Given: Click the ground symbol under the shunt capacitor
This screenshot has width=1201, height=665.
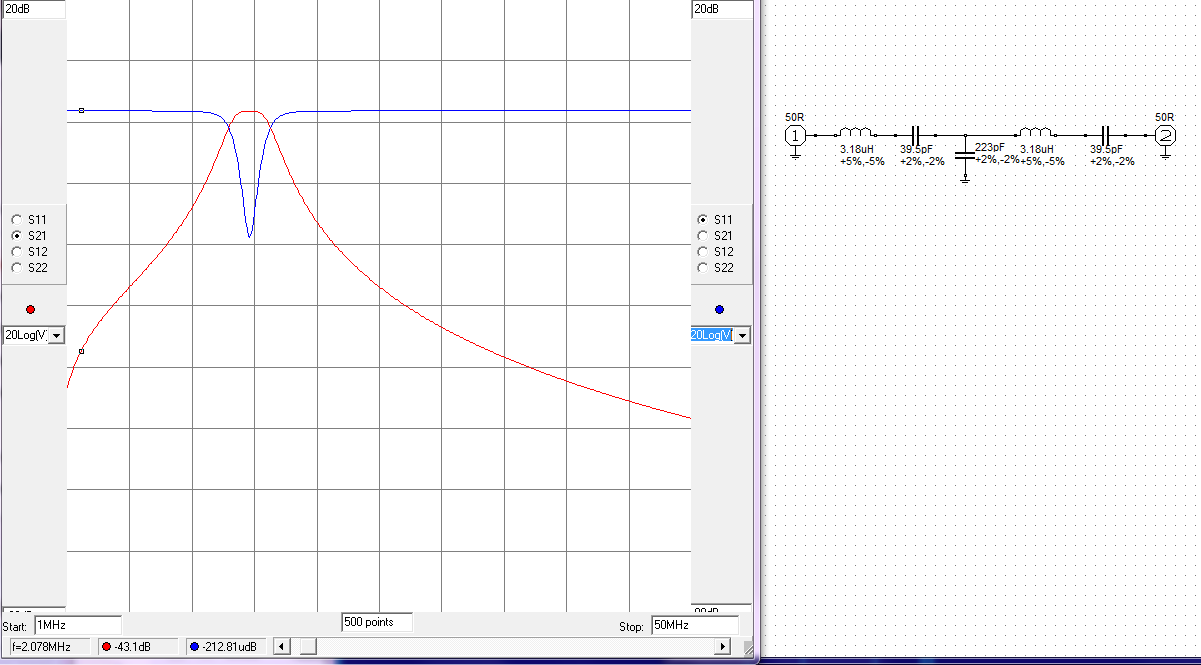Looking at the screenshot, I should (x=964, y=179).
